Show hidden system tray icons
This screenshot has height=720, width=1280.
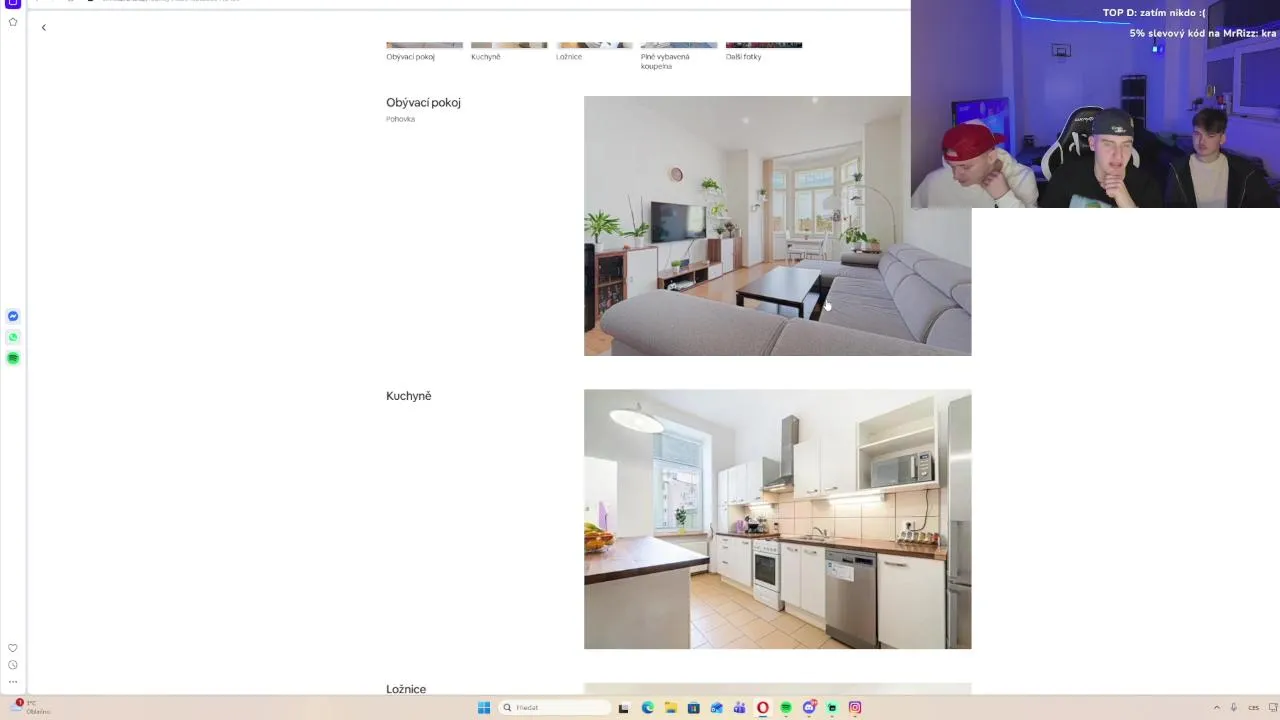1217,708
